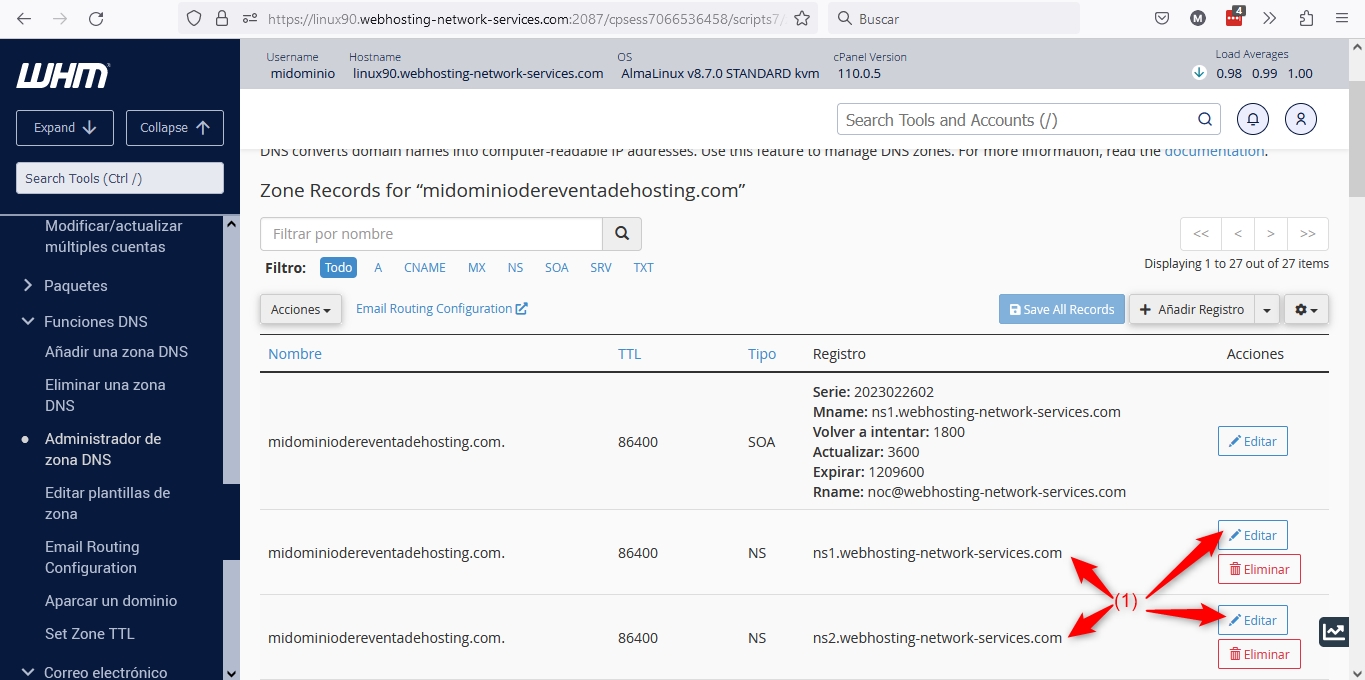
Task: Select the Todo filter
Action: (x=338, y=268)
